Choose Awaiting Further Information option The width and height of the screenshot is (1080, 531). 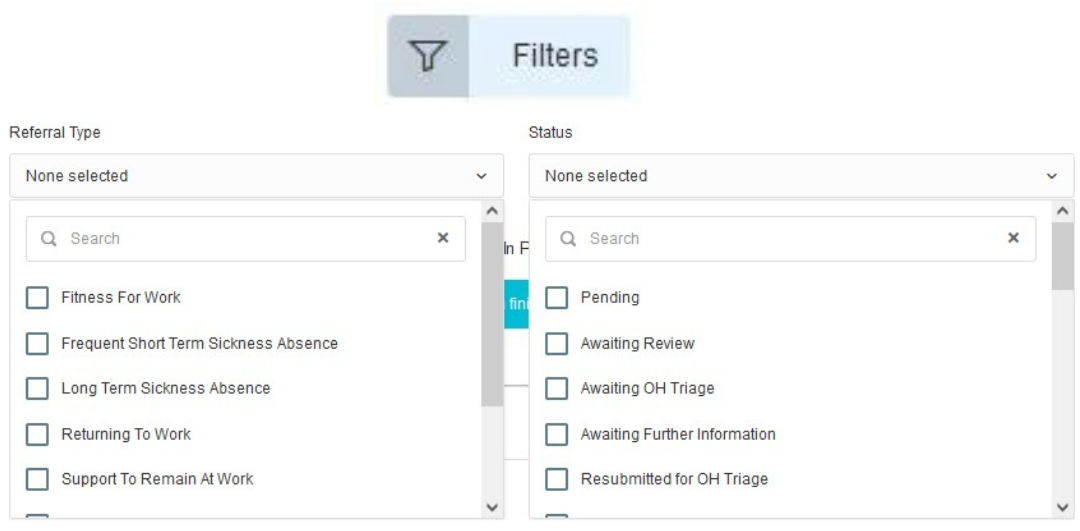pyautogui.click(x=678, y=434)
